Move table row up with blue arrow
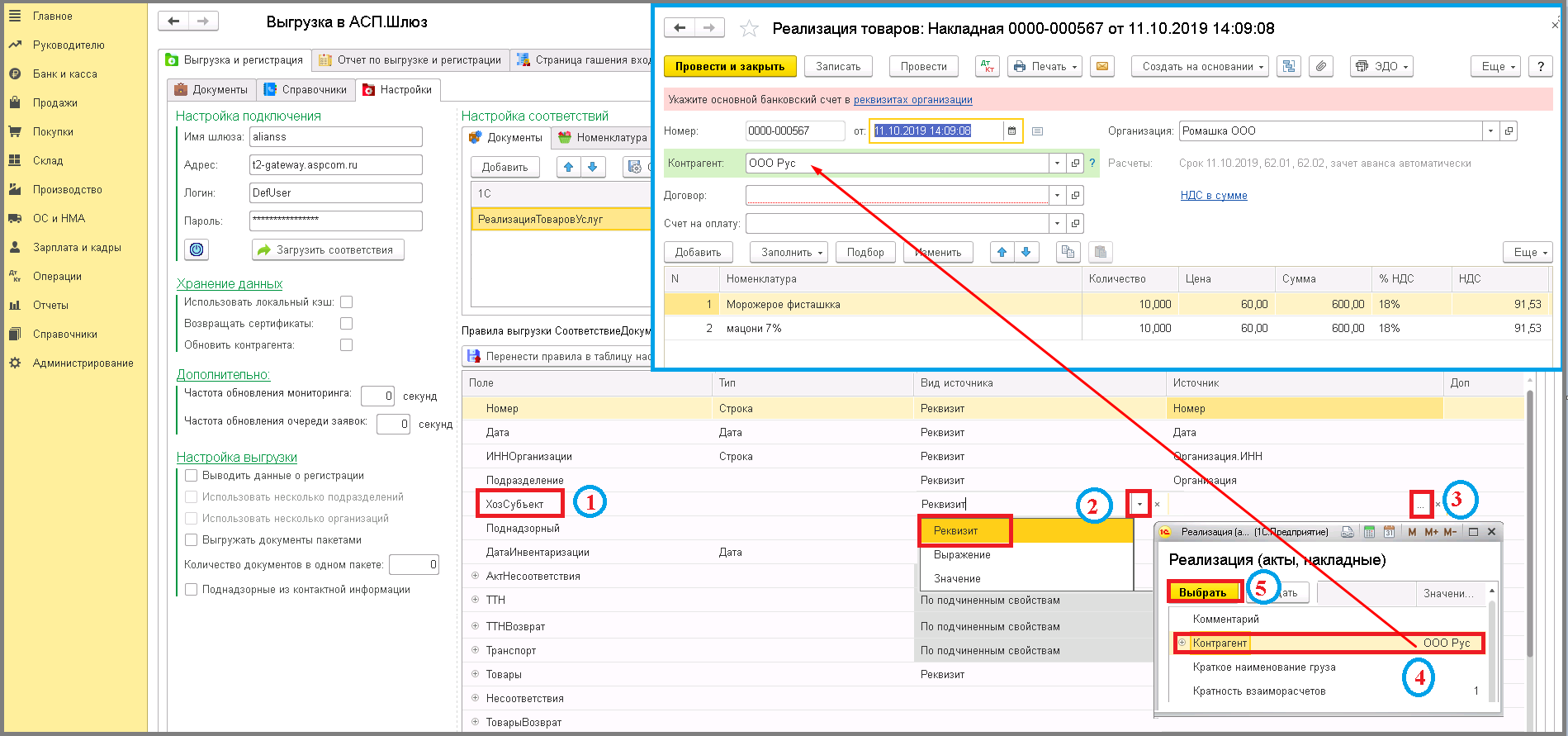The width and height of the screenshot is (1568, 736). point(1002,253)
